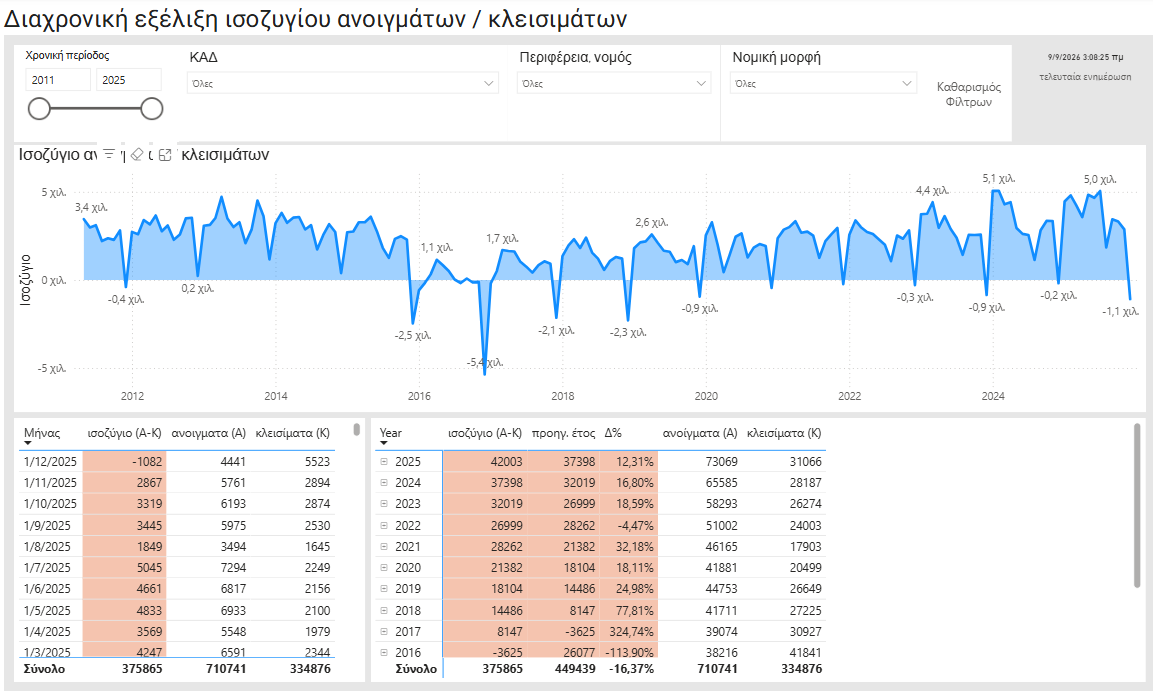Click yearly table ανοιγματα (Α) header
The height and width of the screenshot is (691, 1153).
(700, 433)
